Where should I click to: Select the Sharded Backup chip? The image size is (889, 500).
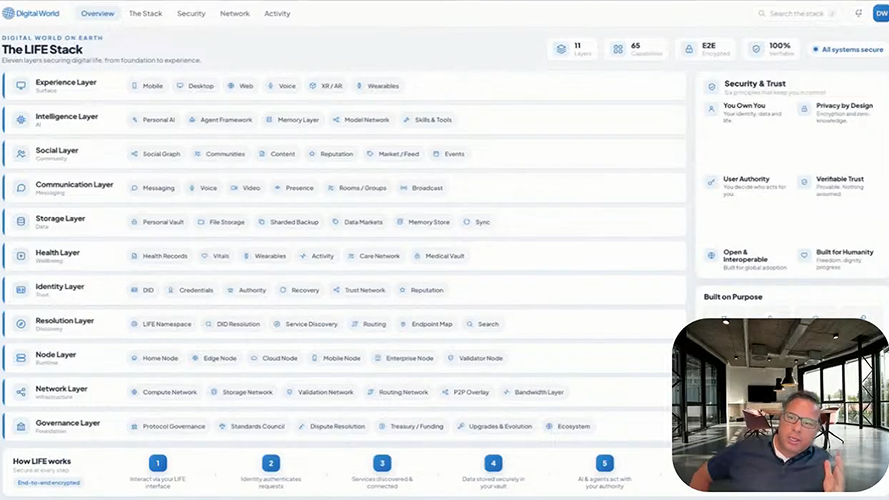point(289,222)
